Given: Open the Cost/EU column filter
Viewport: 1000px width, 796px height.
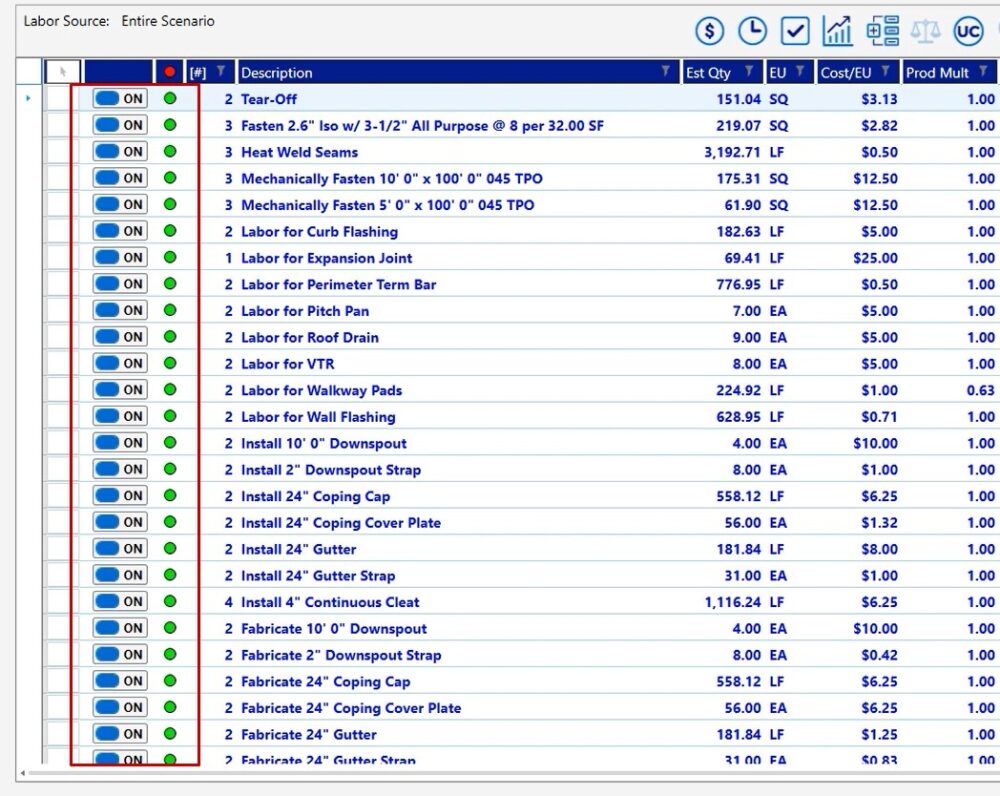Looking at the screenshot, I should pos(885,72).
